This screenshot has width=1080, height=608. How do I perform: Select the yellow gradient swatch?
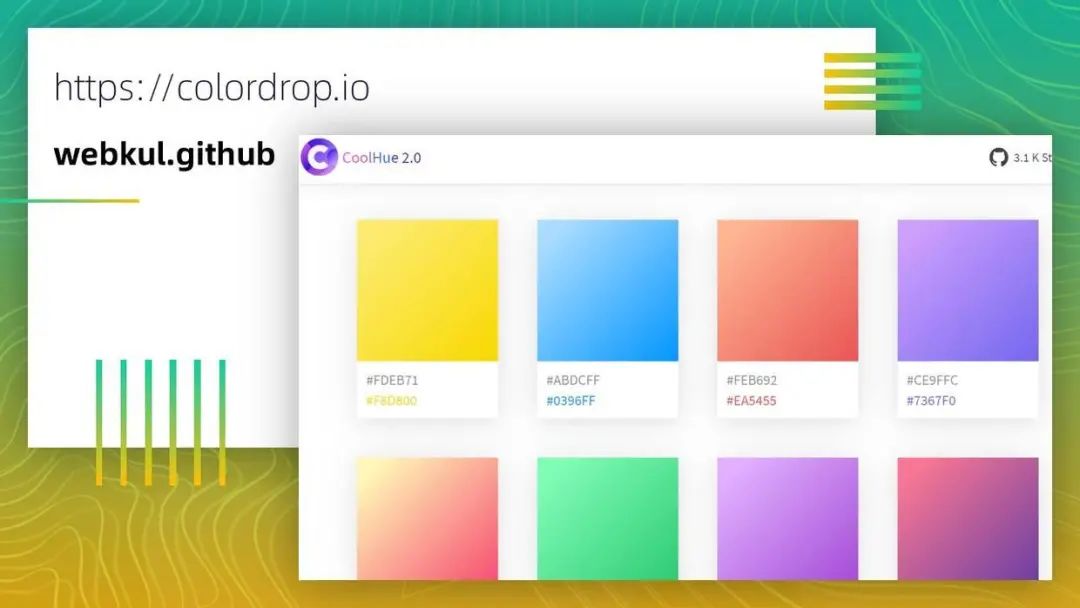(x=427, y=290)
